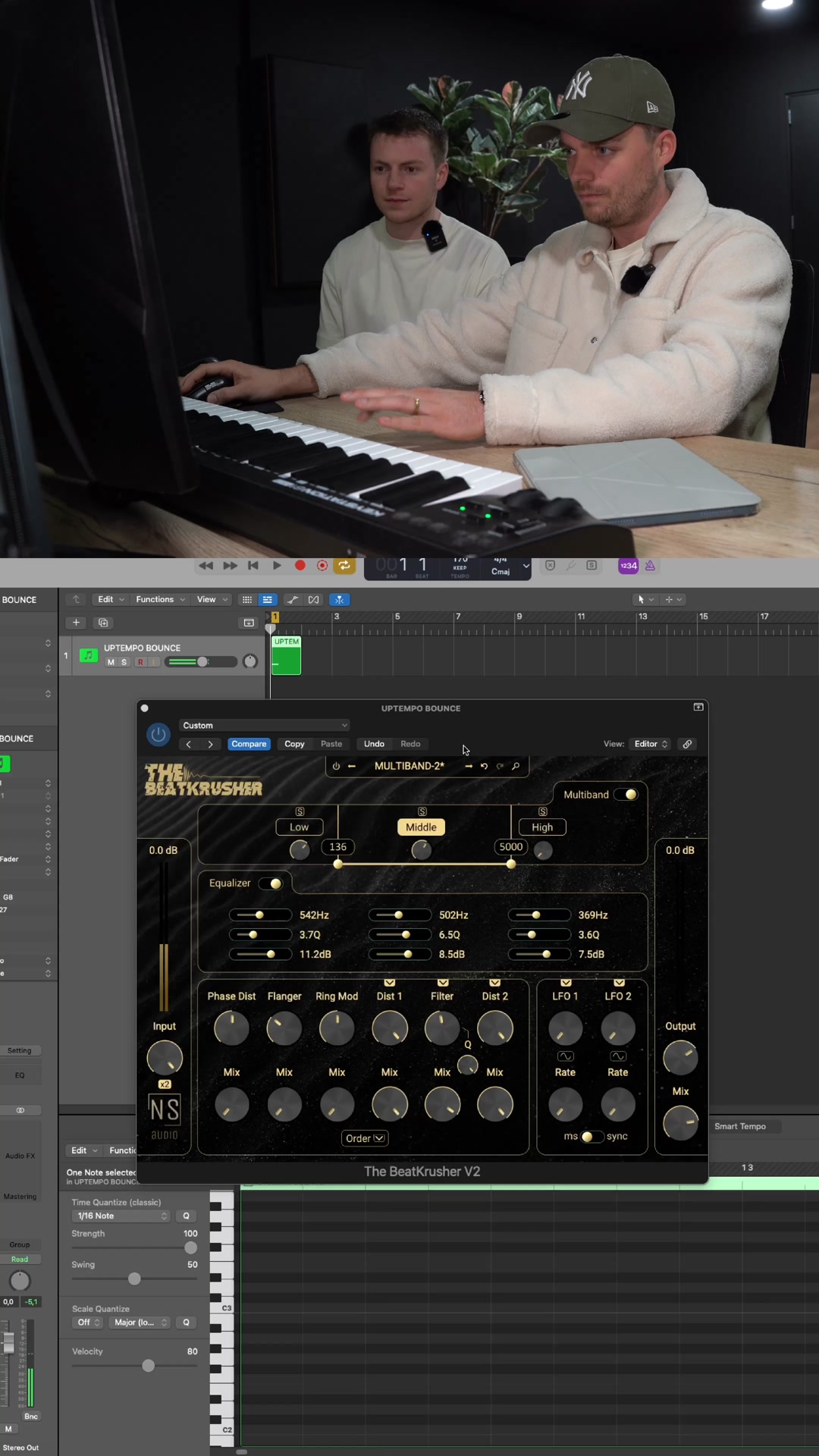819x1456 pixels.
Task: Click the LFO 1 sine waveform icon
Action: [x=566, y=1056]
